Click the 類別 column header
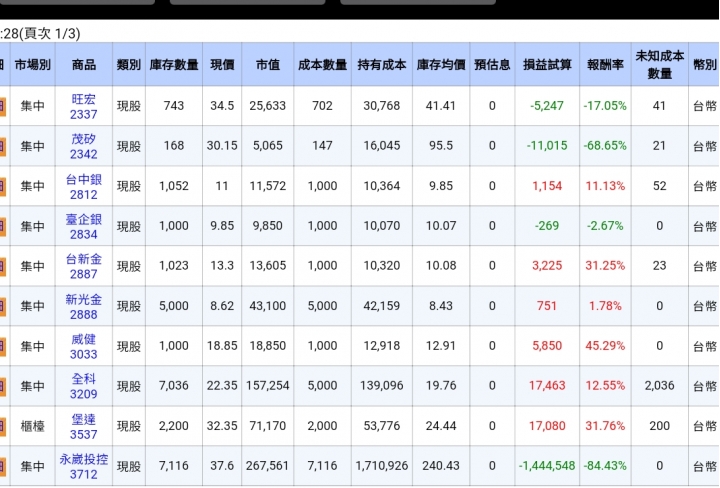 (x=129, y=65)
